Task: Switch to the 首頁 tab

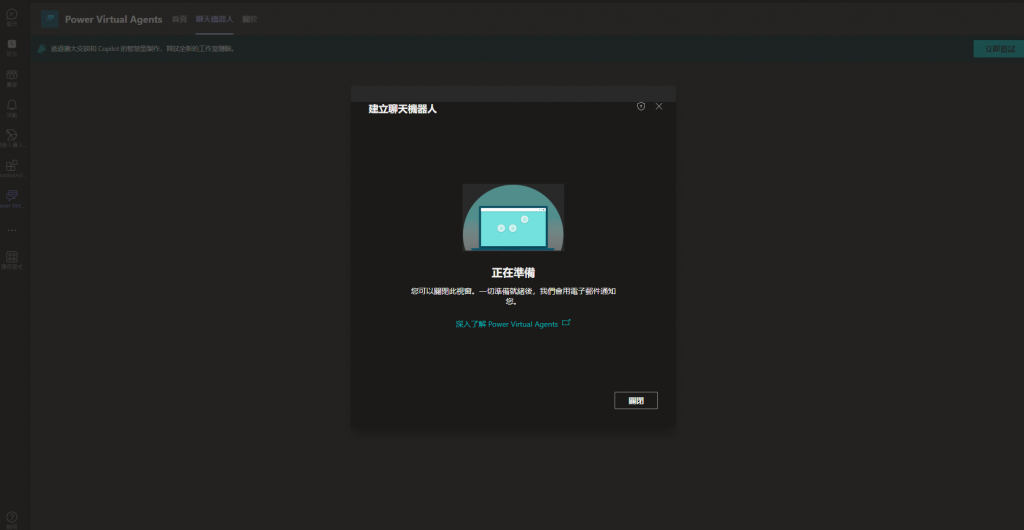Action: (179, 19)
